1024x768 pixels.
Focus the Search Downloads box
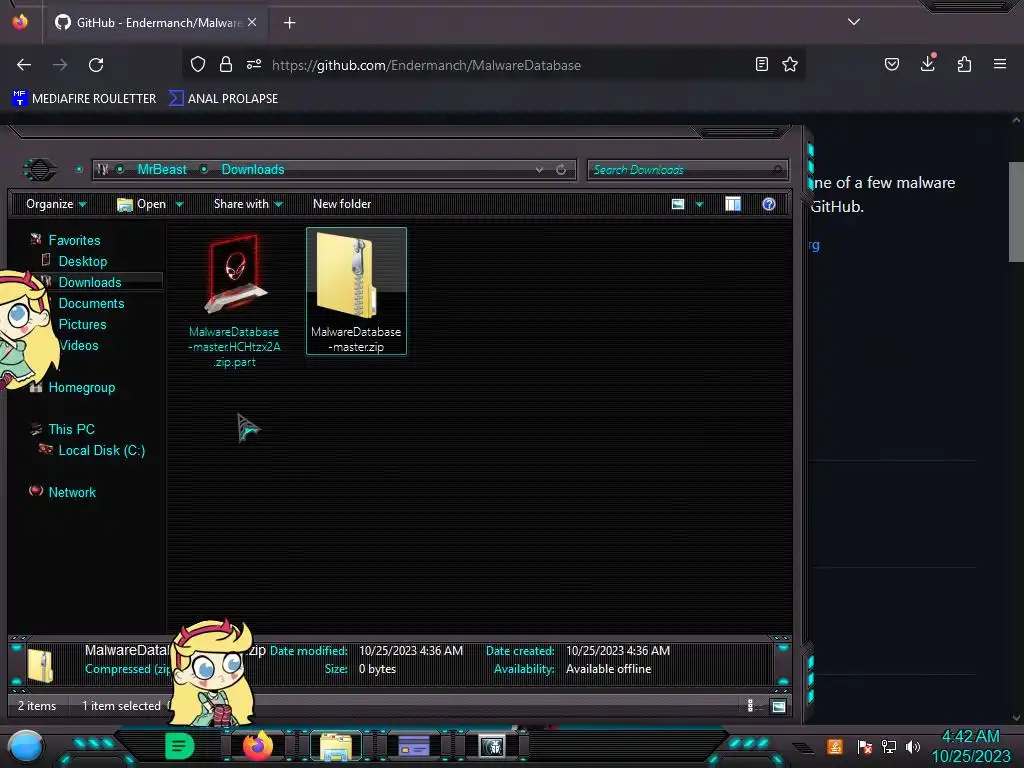(688, 170)
